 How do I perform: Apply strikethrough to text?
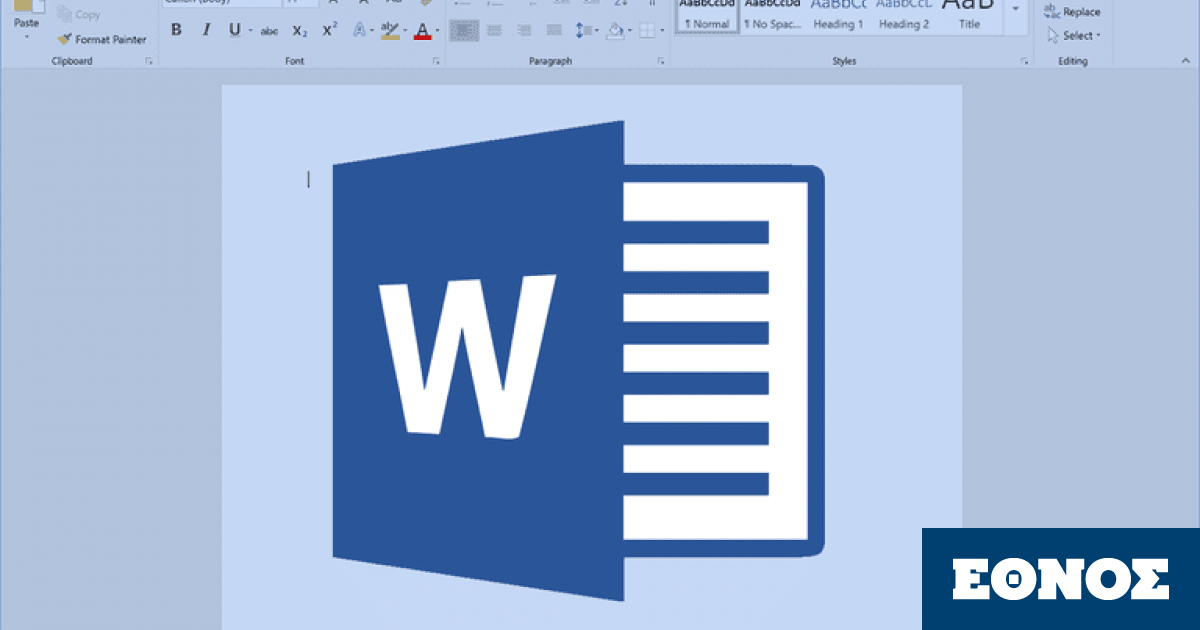[269, 31]
